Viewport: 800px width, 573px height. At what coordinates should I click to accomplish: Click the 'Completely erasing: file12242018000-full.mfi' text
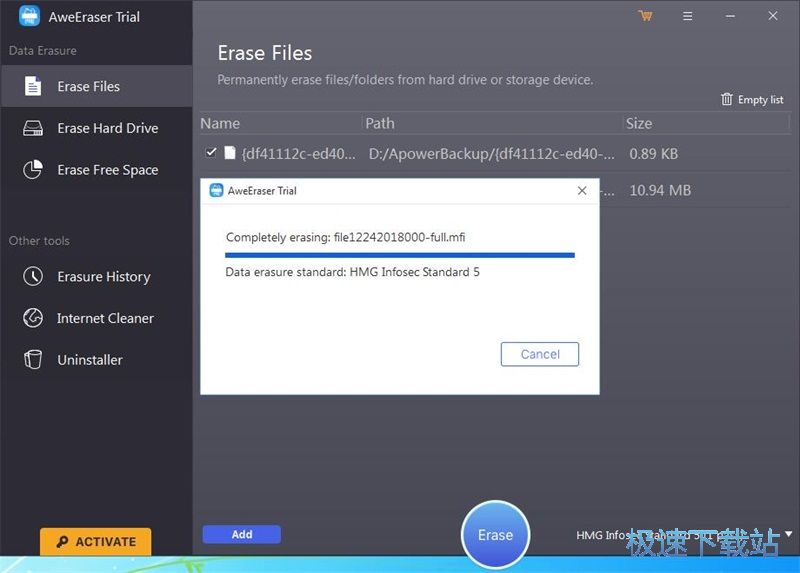[x=345, y=237]
